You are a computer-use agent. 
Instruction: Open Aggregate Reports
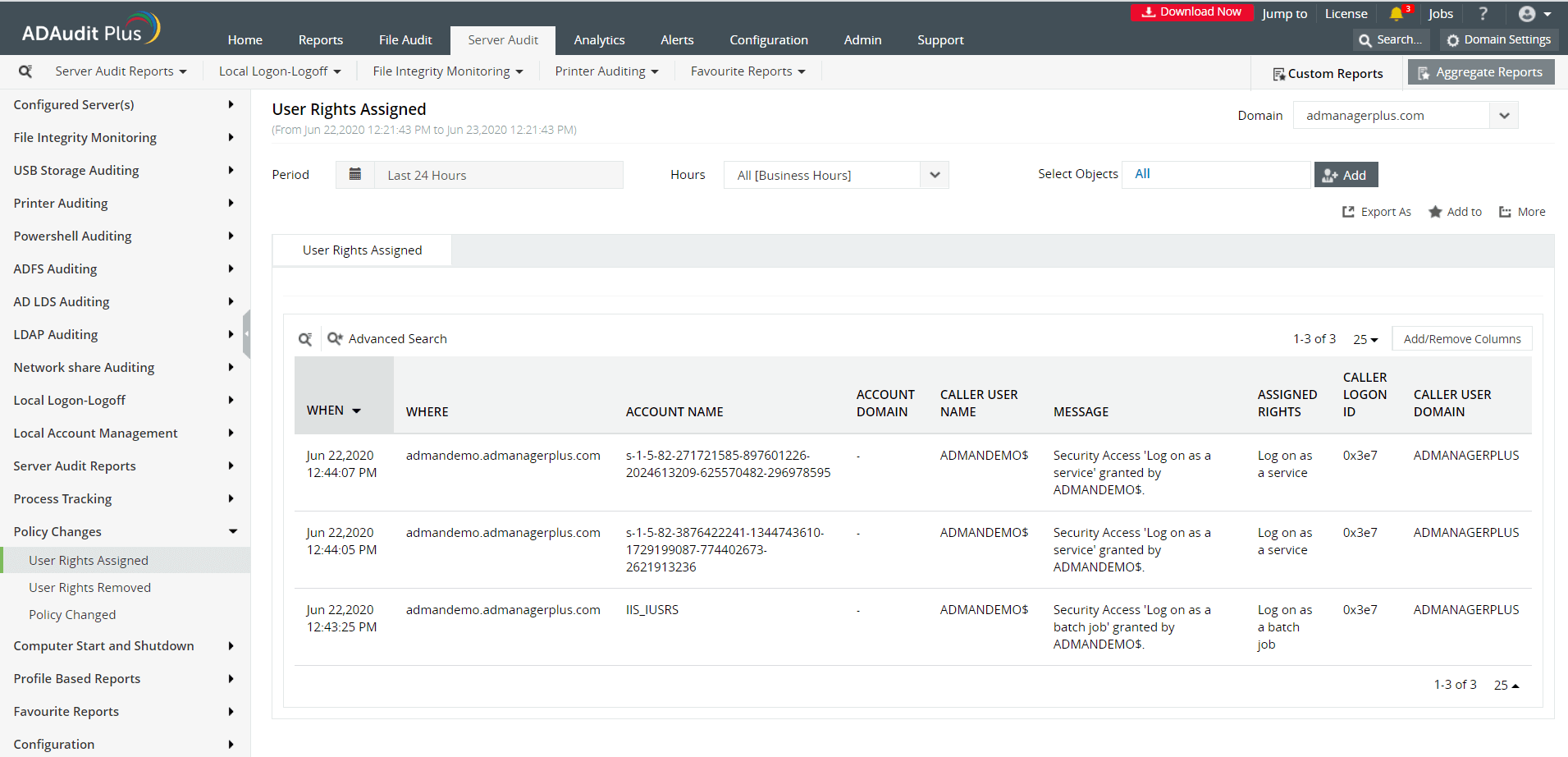coord(1480,71)
